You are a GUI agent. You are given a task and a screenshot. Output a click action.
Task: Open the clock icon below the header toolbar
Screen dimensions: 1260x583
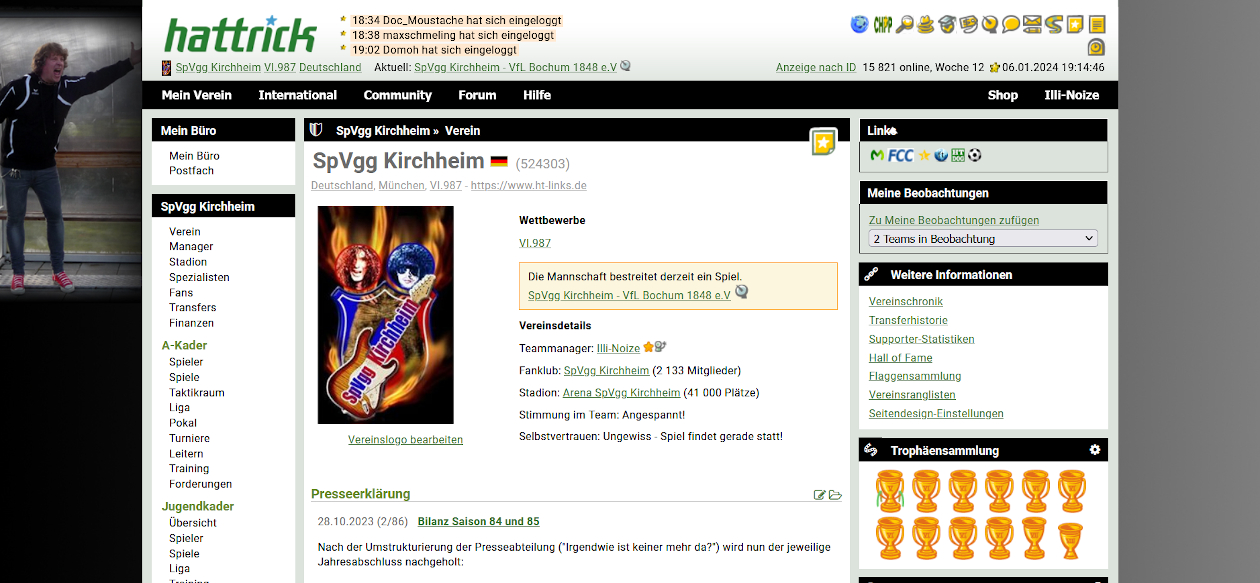(x=1096, y=47)
